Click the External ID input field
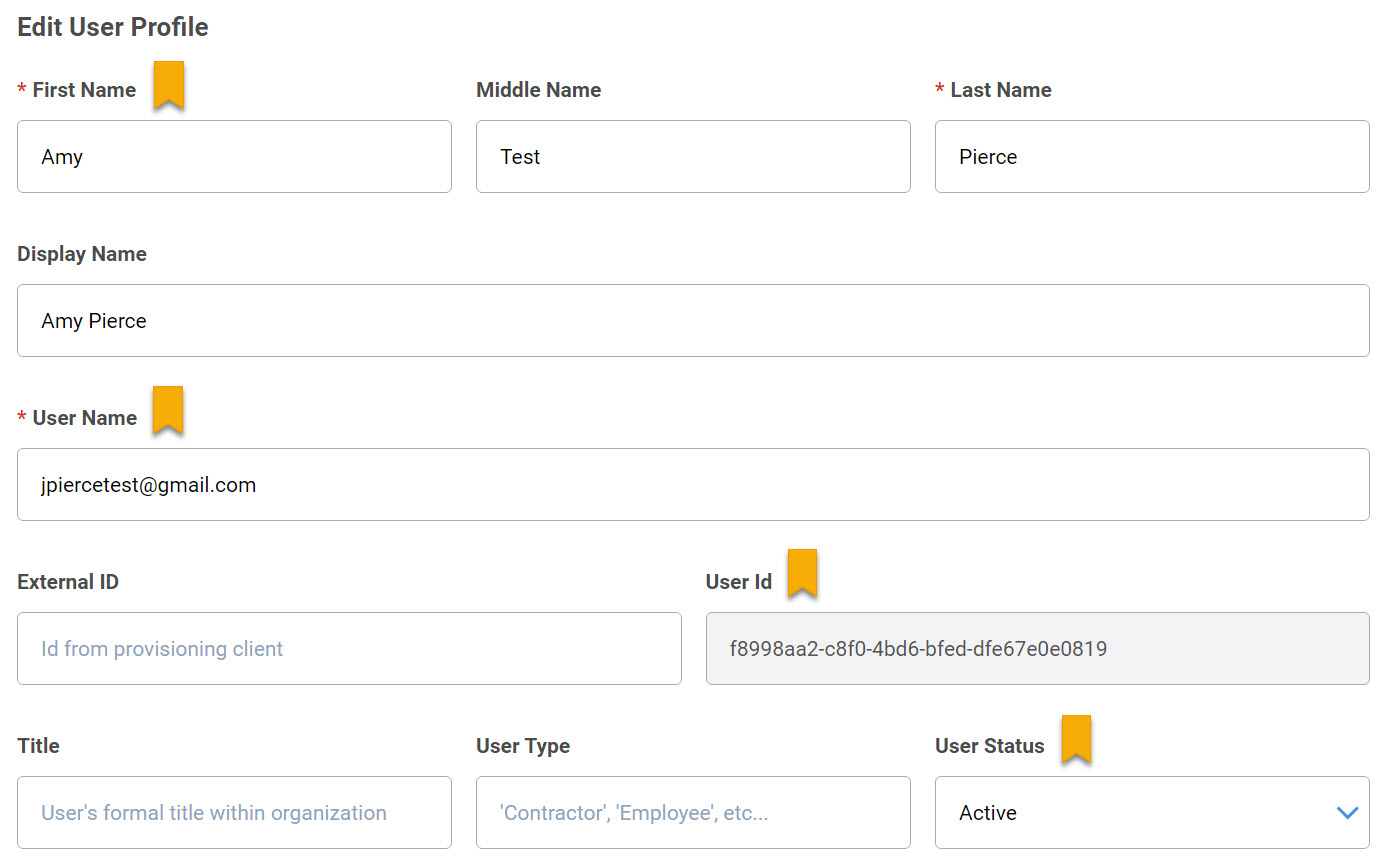 click(349, 648)
